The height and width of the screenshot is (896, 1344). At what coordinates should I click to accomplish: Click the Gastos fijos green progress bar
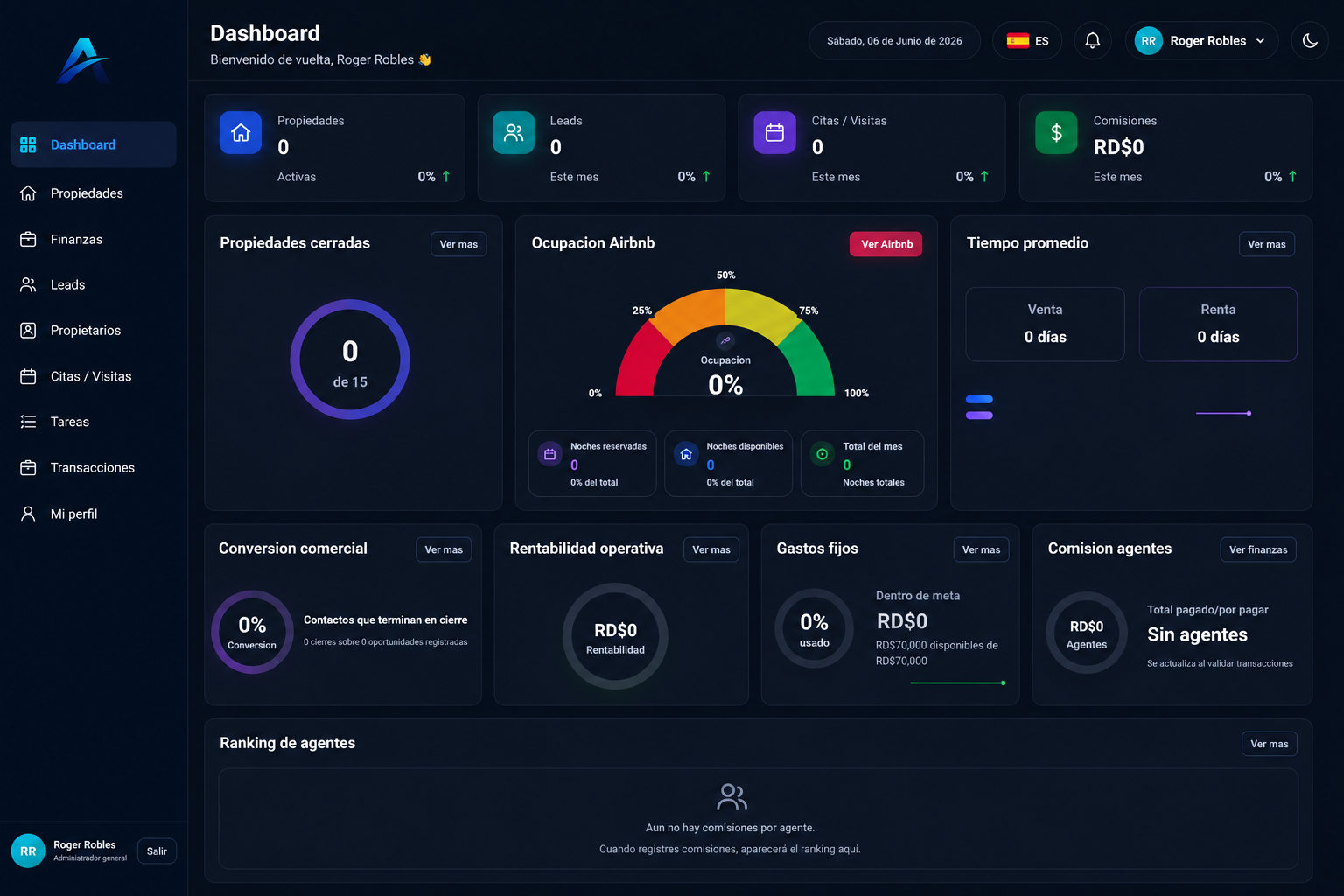tap(958, 682)
